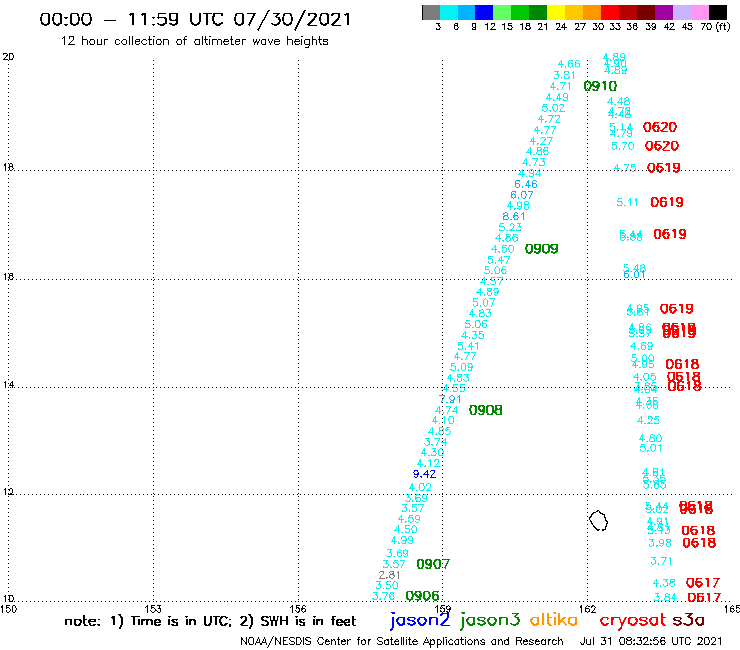Select the pure blue legend swatch

[x=484, y=12]
